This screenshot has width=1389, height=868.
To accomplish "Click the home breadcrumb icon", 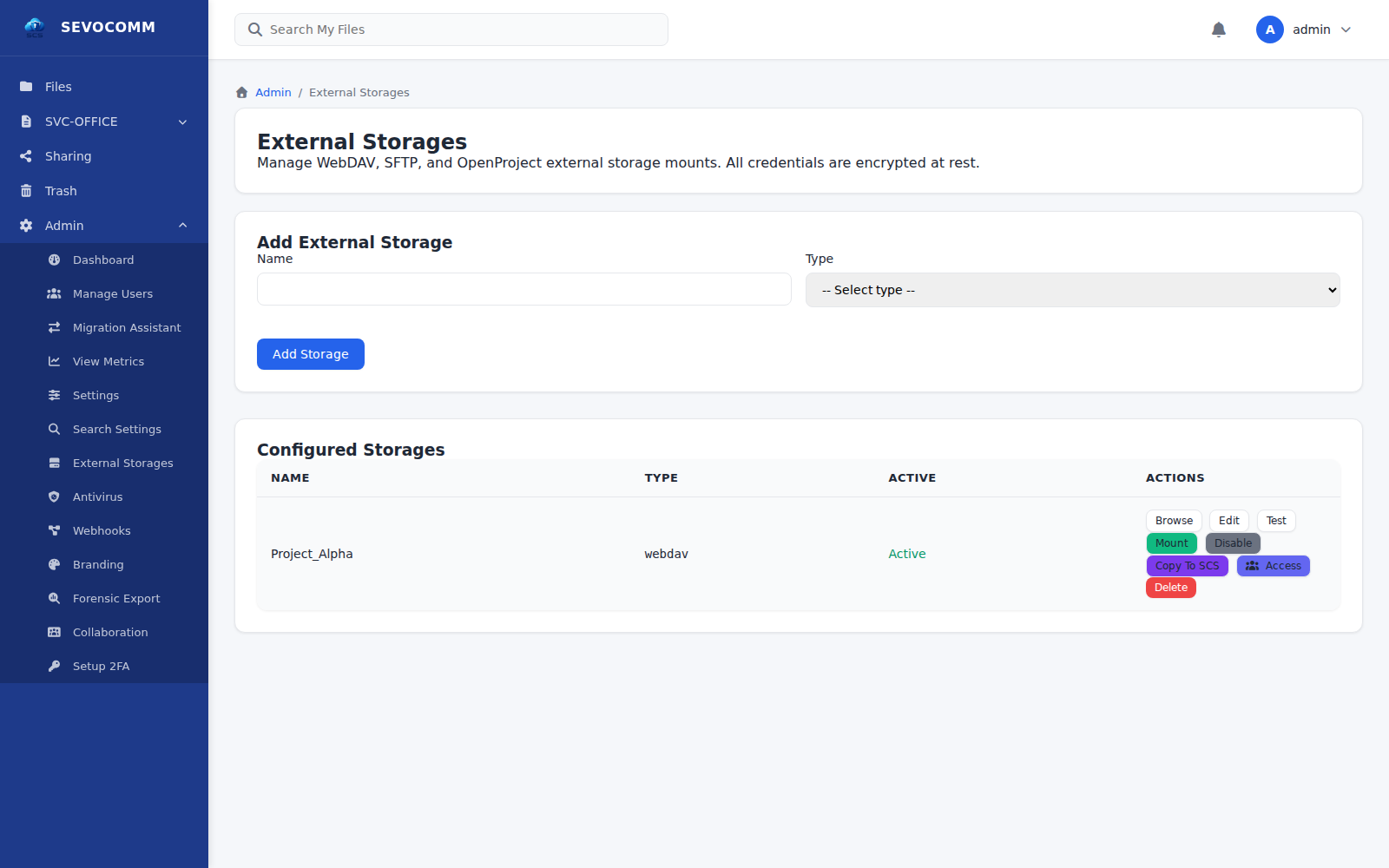I will pyautogui.click(x=241, y=92).
